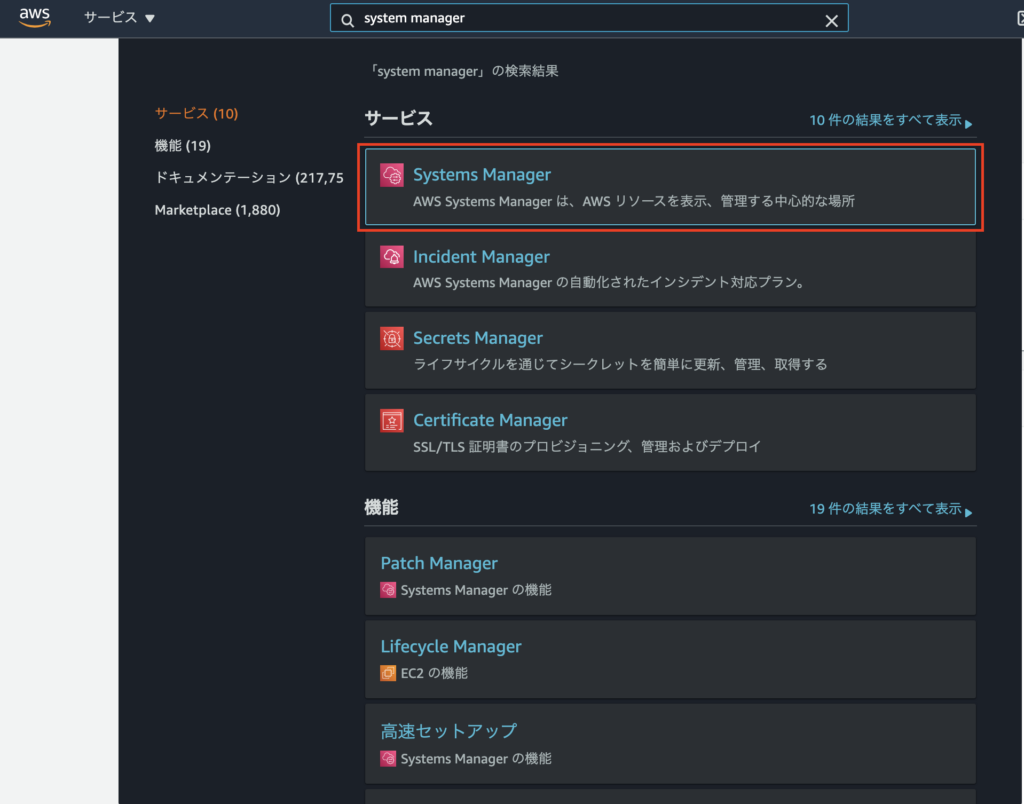
Task: Select the サービス (10) filter
Action: tap(196, 113)
